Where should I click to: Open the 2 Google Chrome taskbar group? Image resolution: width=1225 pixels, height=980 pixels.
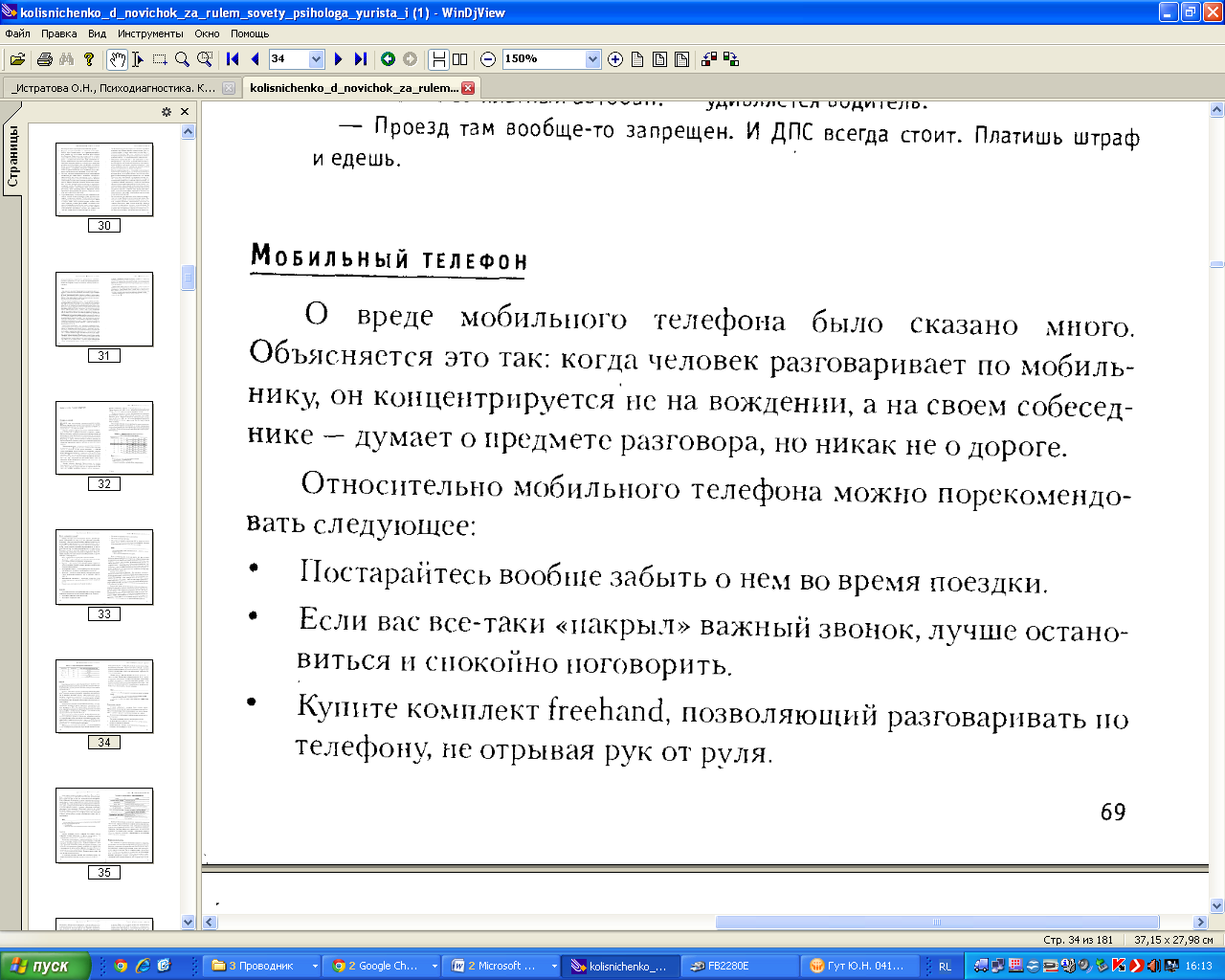(x=383, y=966)
